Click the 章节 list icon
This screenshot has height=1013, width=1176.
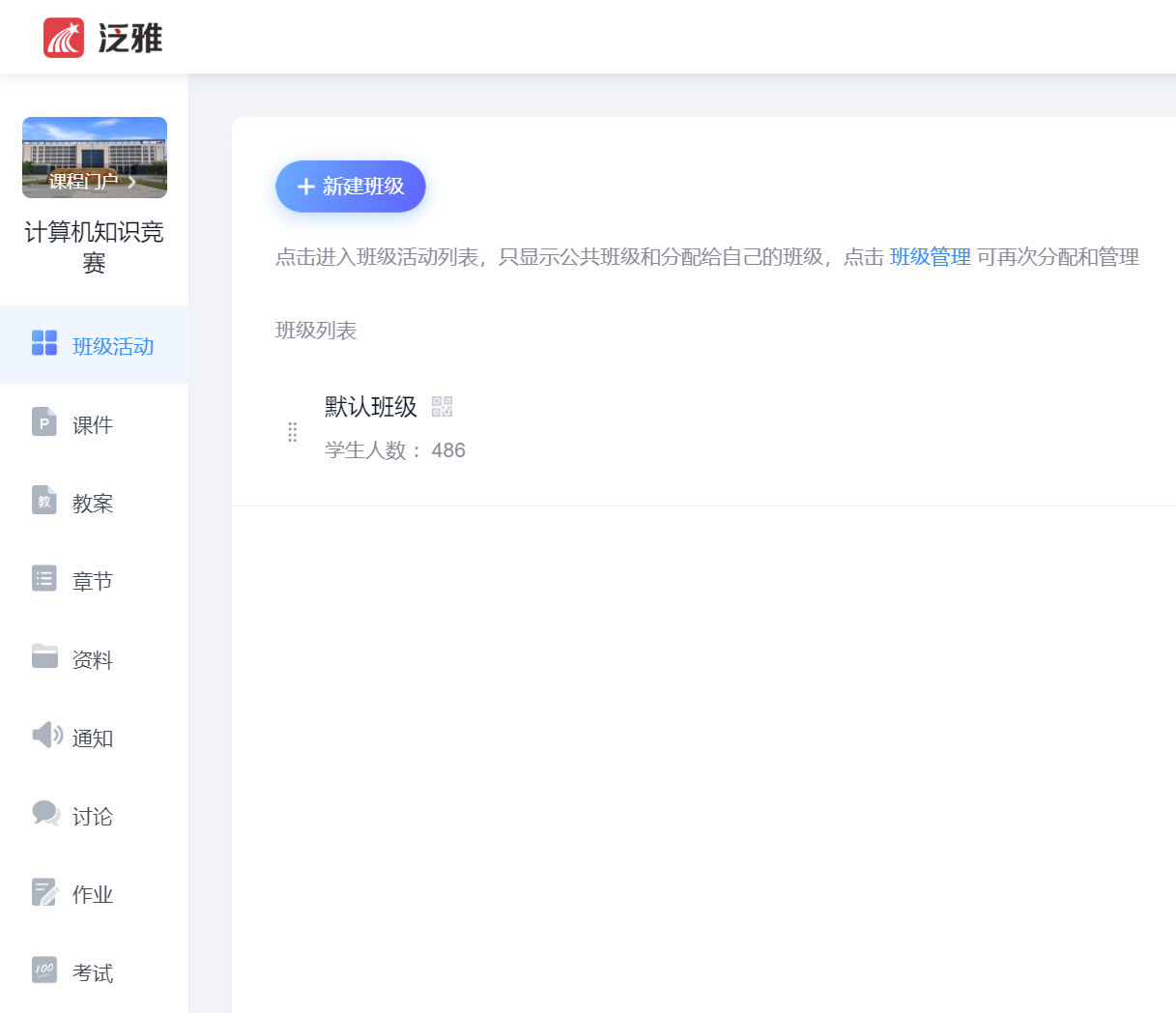(x=44, y=579)
